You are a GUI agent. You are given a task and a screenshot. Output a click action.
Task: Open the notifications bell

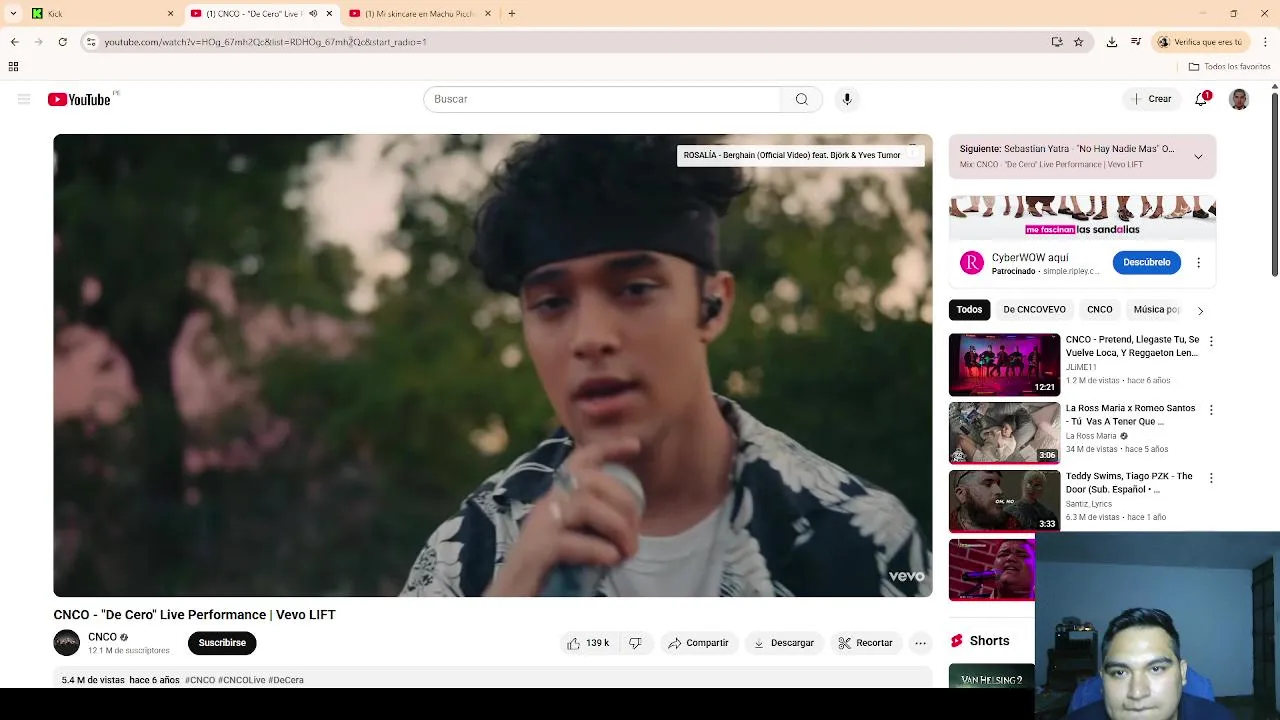pyautogui.click(x=1202, y=99)
